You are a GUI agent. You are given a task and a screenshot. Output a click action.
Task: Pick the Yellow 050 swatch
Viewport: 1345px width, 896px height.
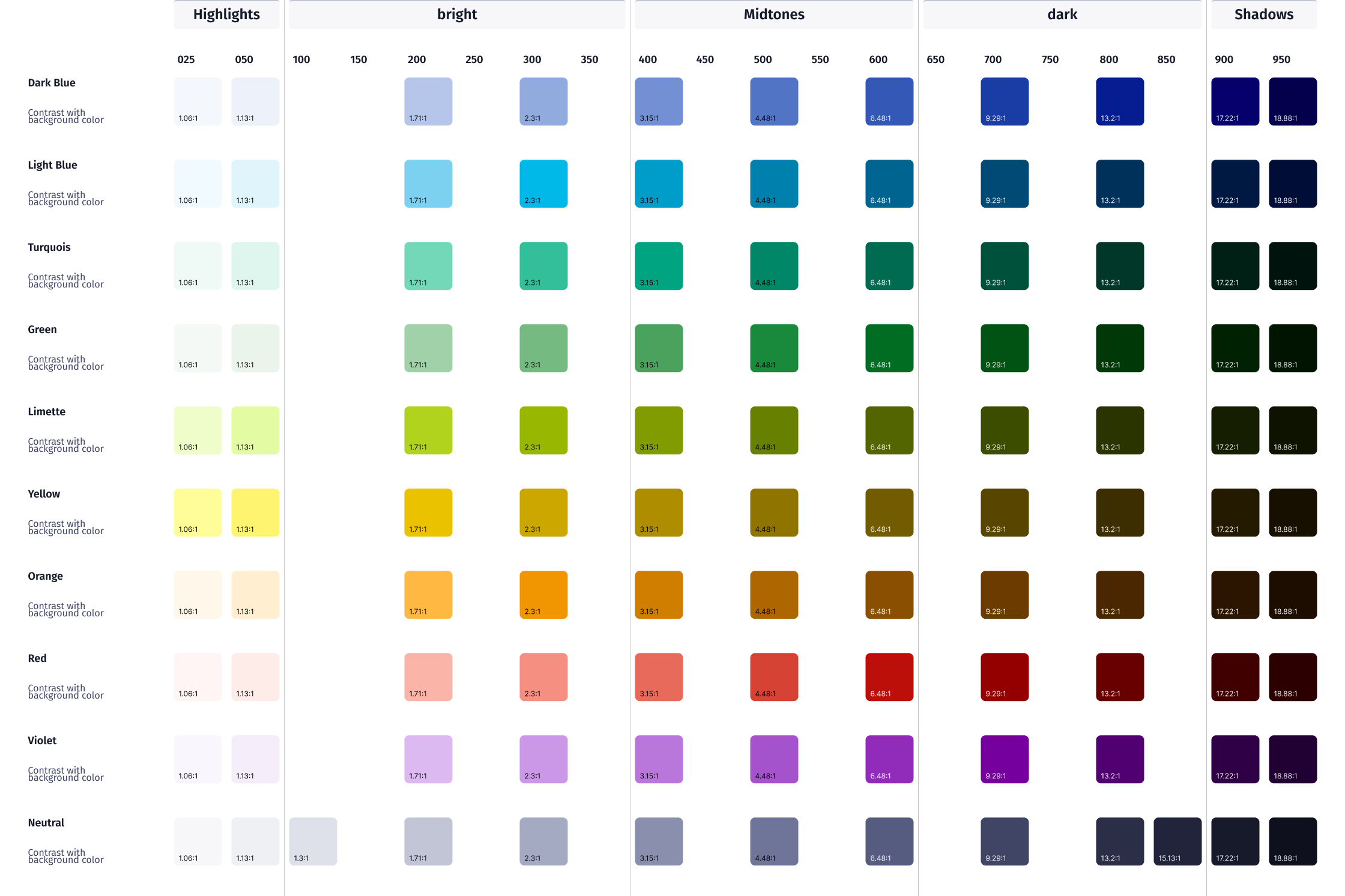255,513
